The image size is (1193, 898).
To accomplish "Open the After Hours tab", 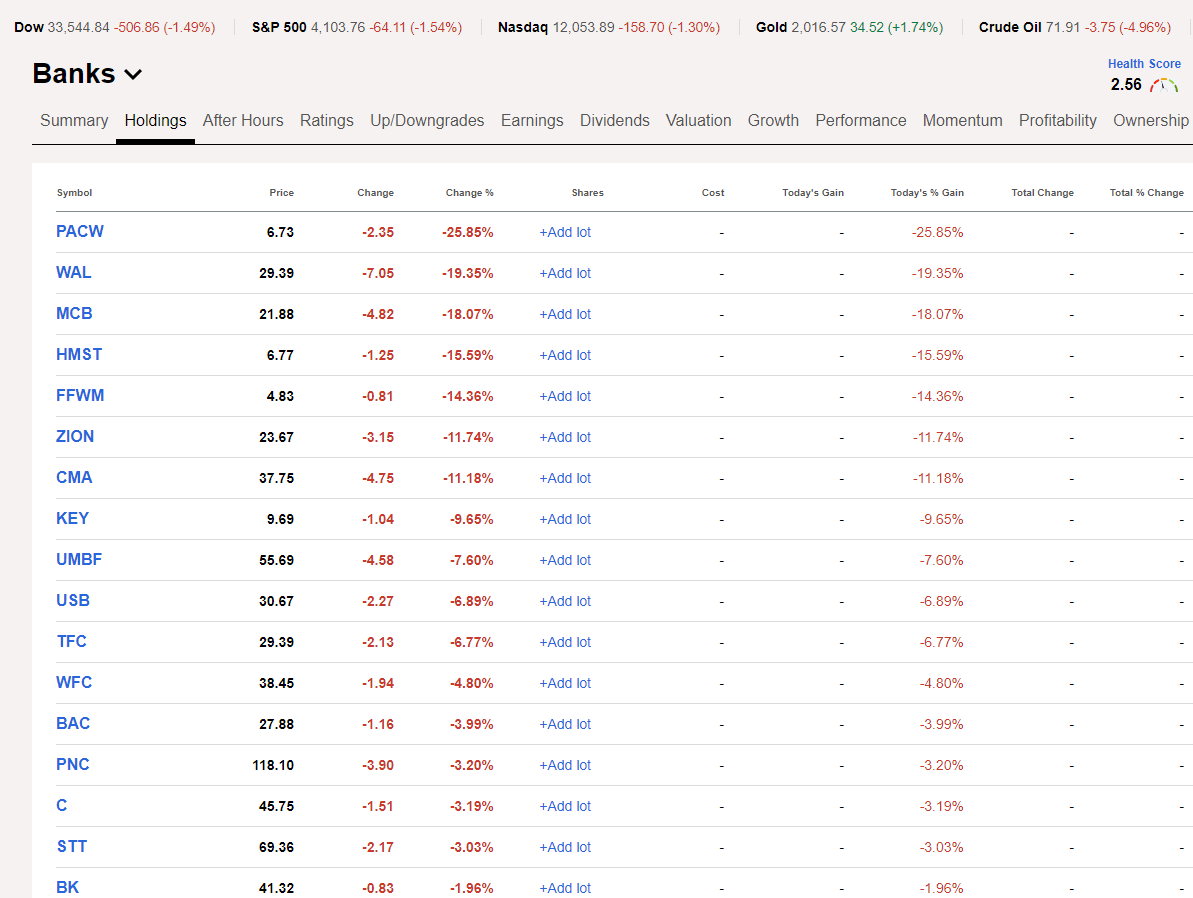I will click(243, 120).
